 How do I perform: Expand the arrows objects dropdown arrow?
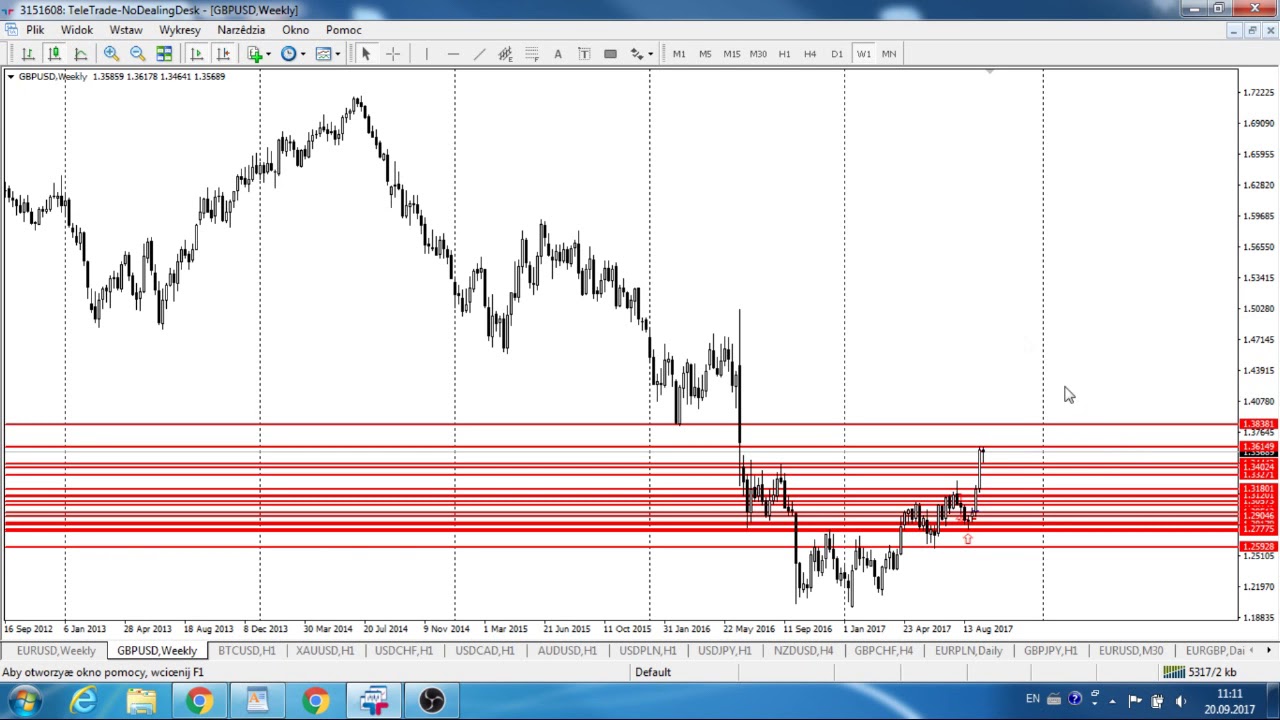coord(650,54)
